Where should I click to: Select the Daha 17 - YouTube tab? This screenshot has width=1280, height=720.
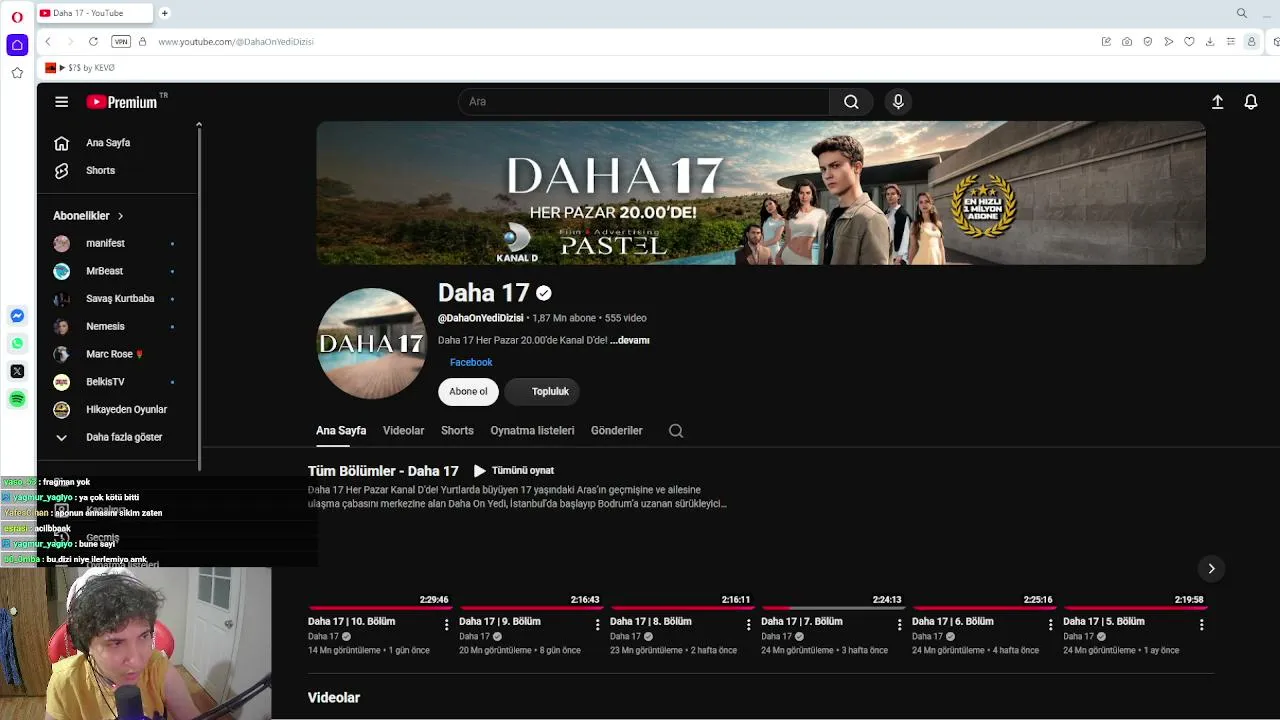[x=95, y=13]
